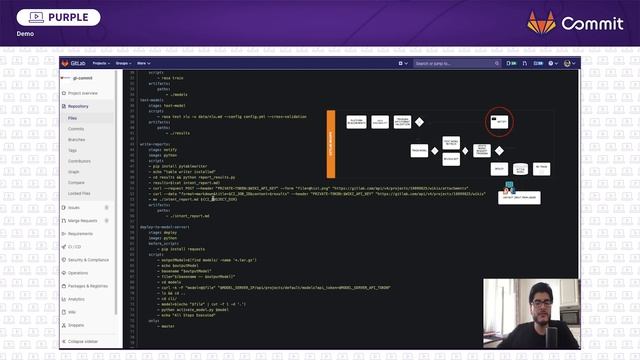The image size is (640, 360).
Task: Click the Operations sidebar icon
Action: [64, 273]
